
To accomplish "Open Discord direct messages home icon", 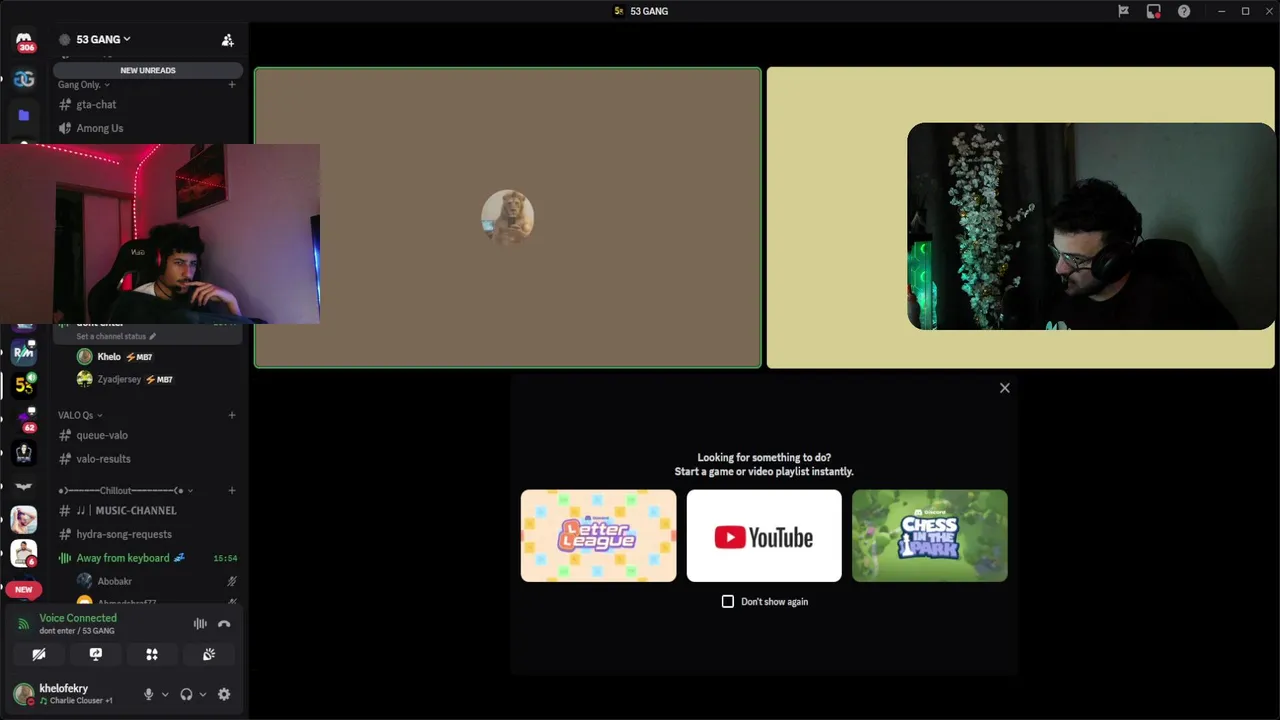I will click(24, 40).
